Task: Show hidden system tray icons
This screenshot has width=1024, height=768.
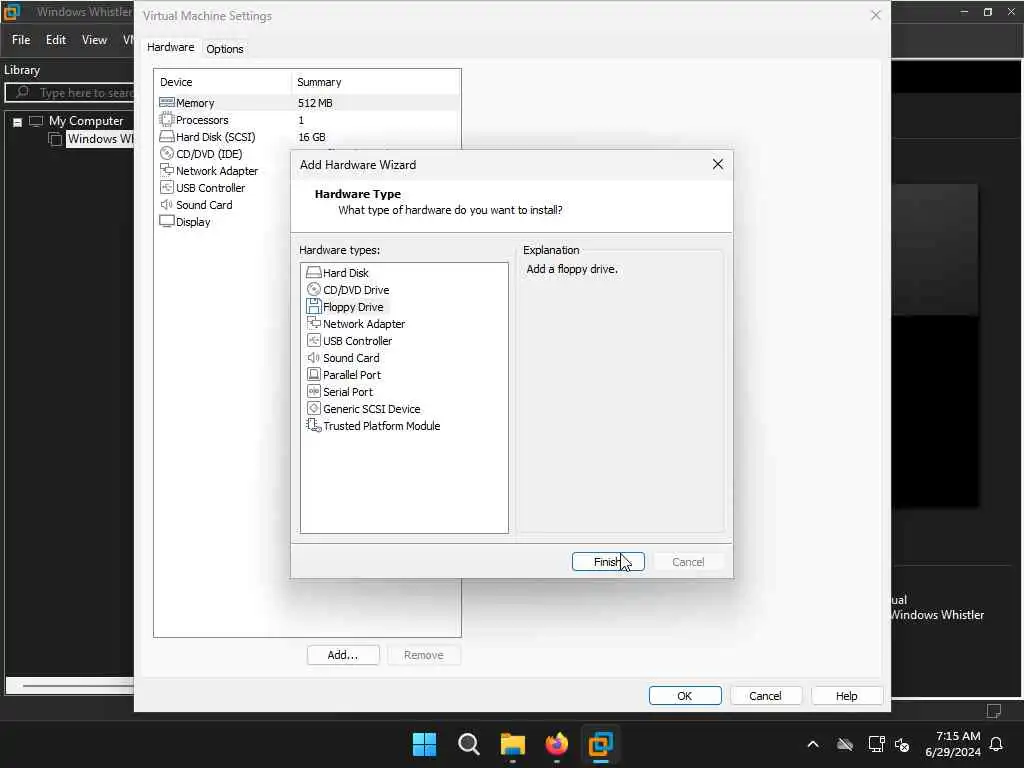Action: [812, 744]
